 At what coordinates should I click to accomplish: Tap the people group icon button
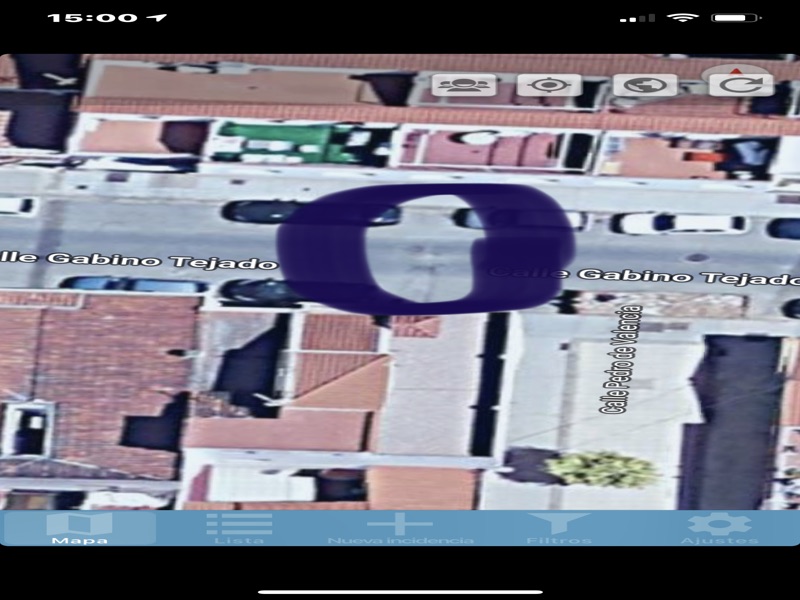click(x=464, y=85)
